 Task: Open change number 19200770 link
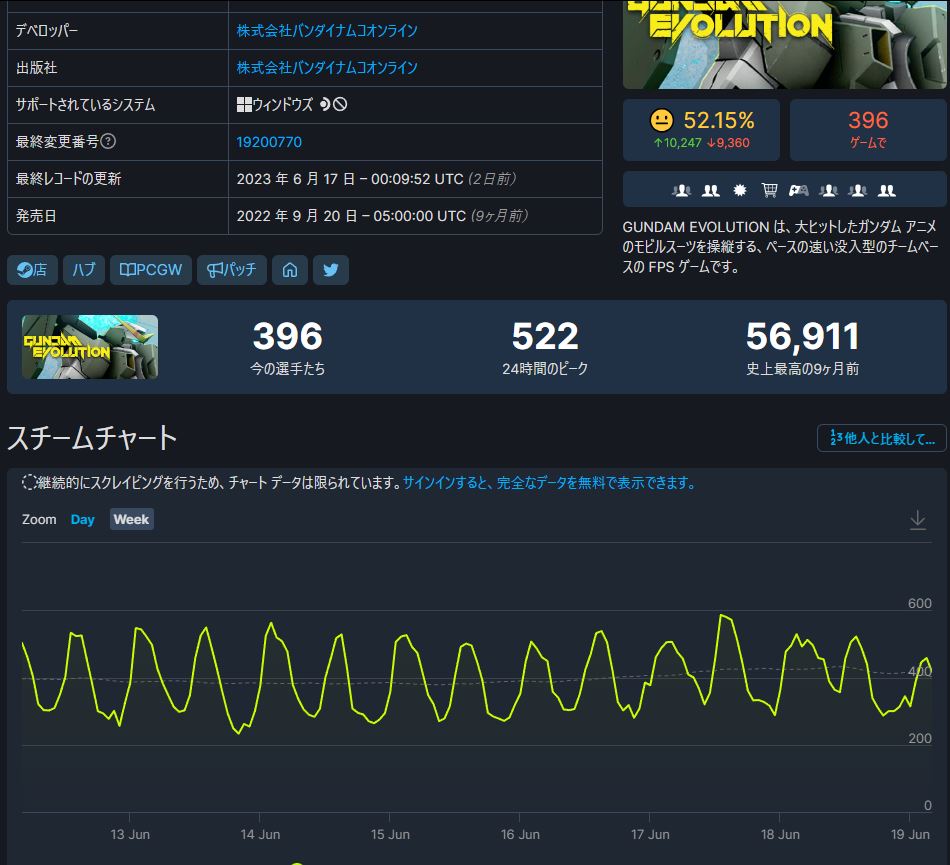[269, 142]
